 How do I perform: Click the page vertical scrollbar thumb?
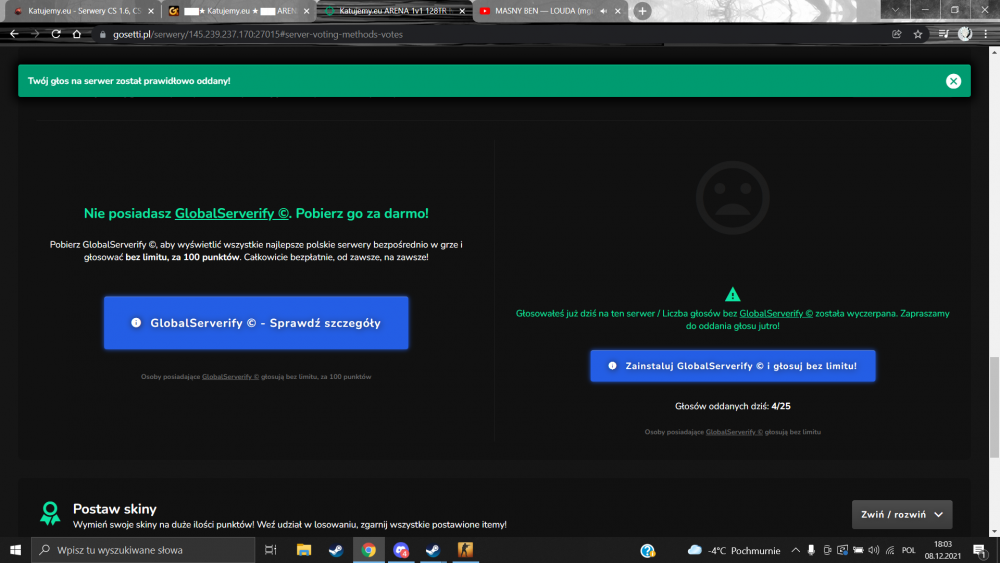coord(994,407)
